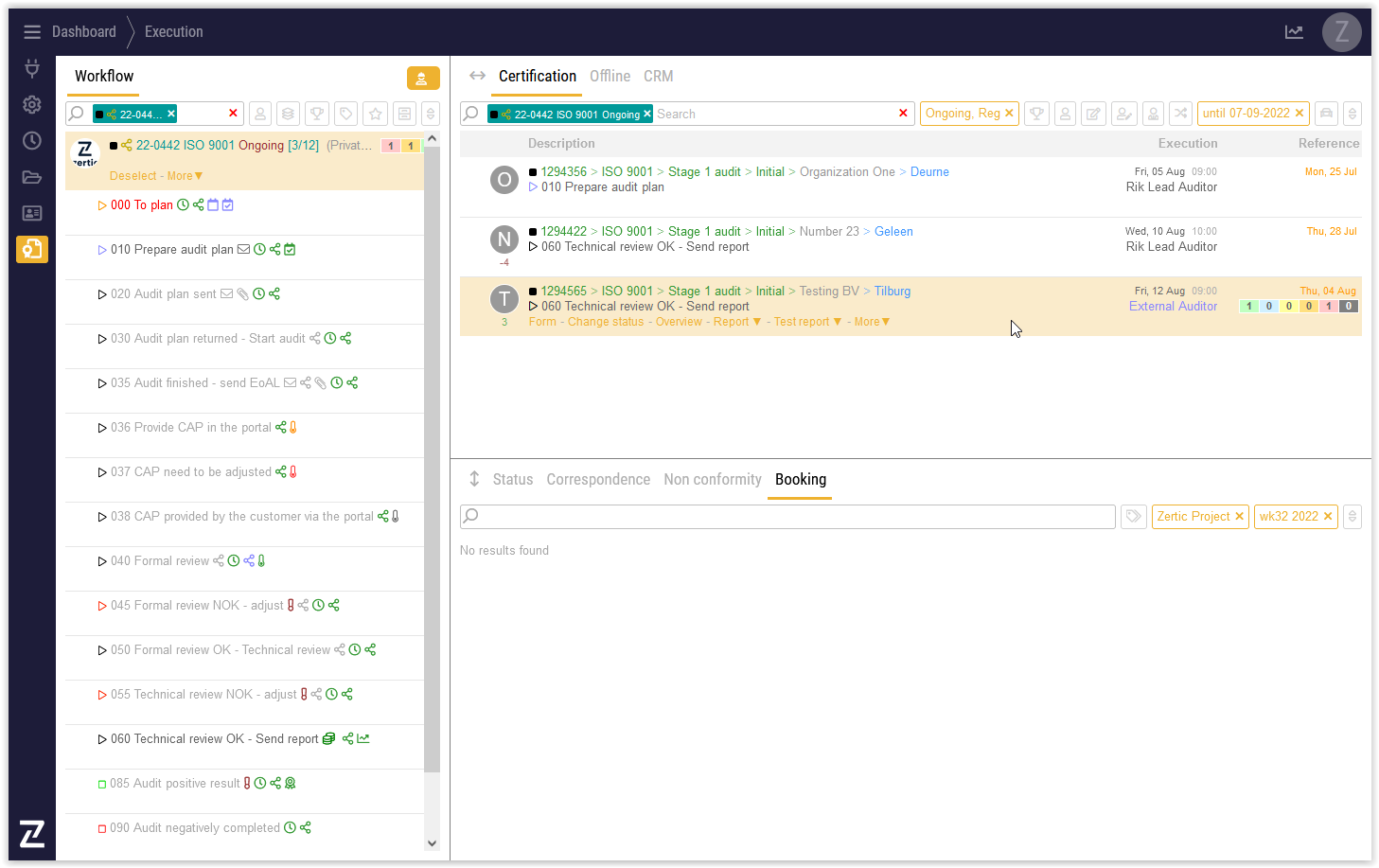Switch to the Non conformity tab
1379x868 pixels.
(712, 480)
